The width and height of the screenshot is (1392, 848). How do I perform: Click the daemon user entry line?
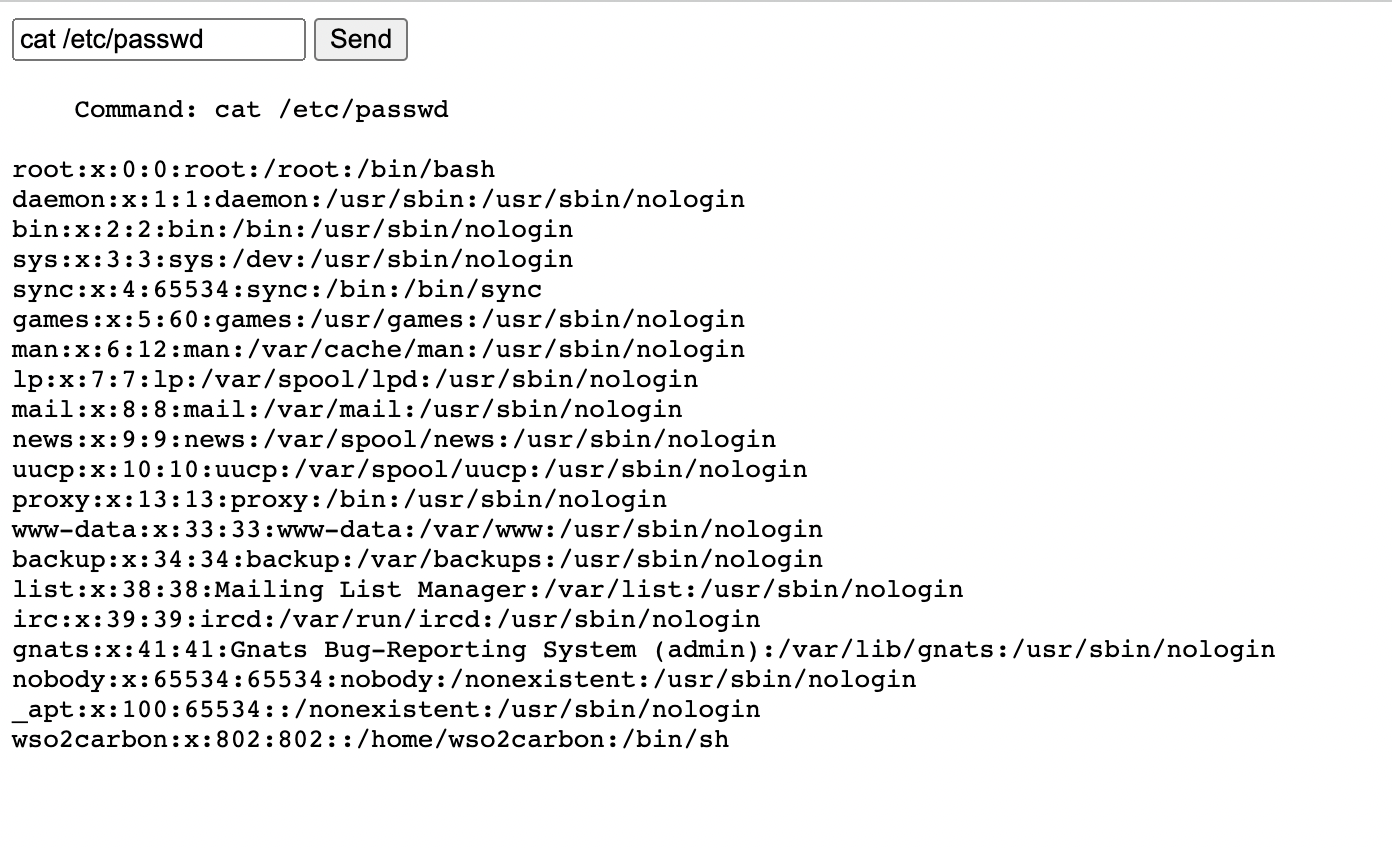coord(379,199)
